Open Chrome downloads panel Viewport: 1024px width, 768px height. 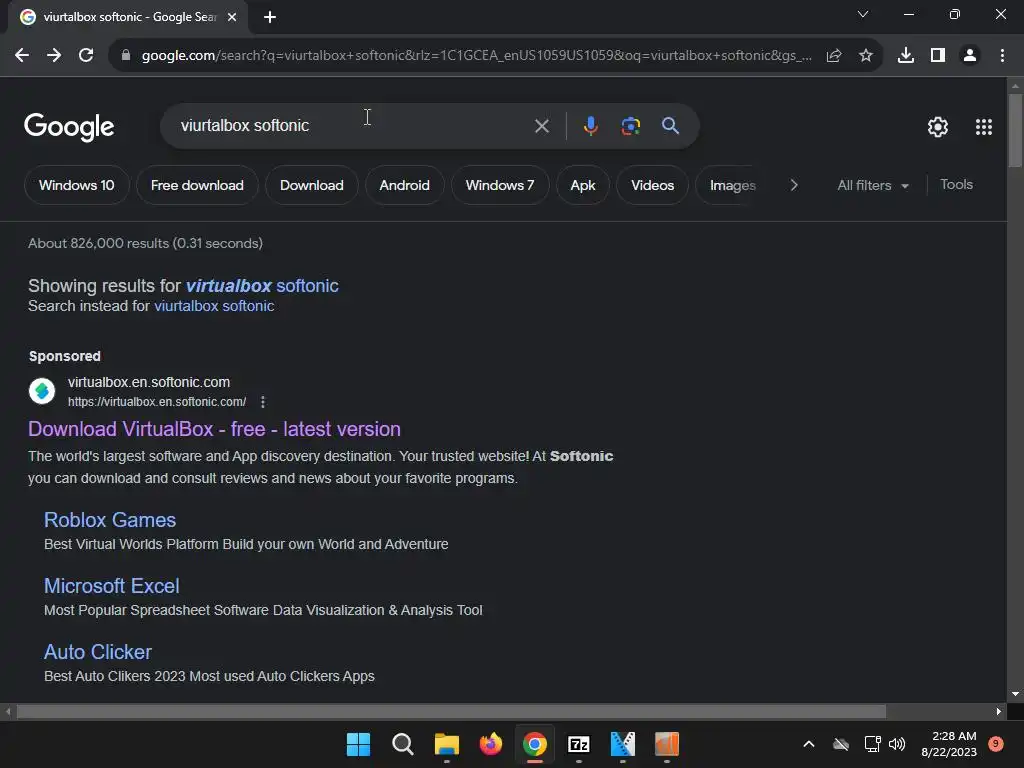(x=906, y=56)
